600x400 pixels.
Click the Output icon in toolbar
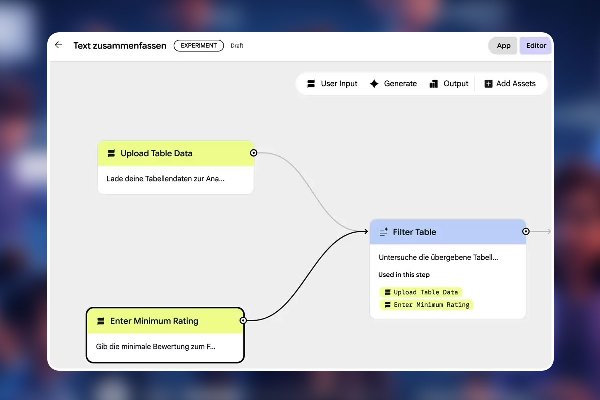tap(434, 83)
